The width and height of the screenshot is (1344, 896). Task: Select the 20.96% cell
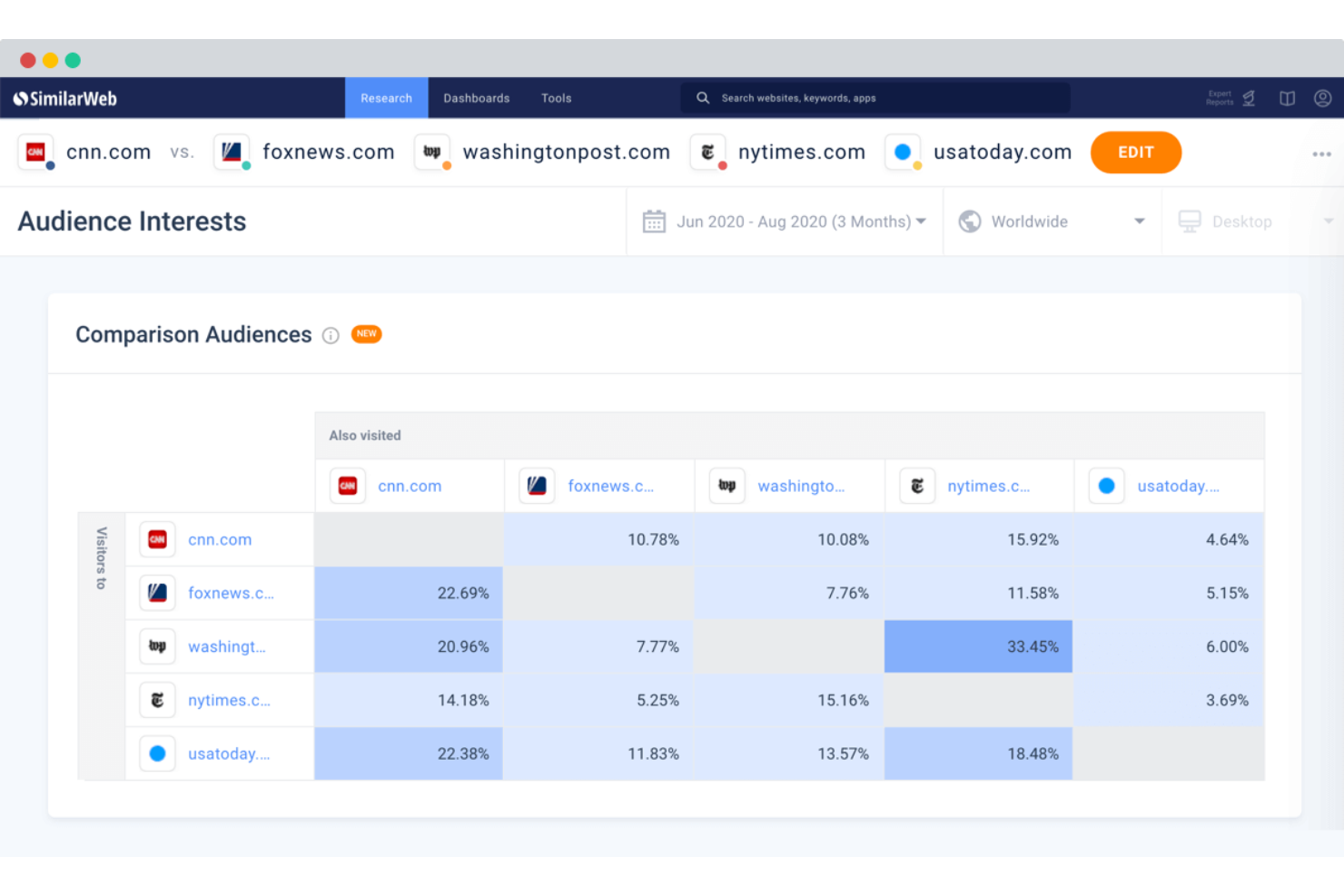409,647
